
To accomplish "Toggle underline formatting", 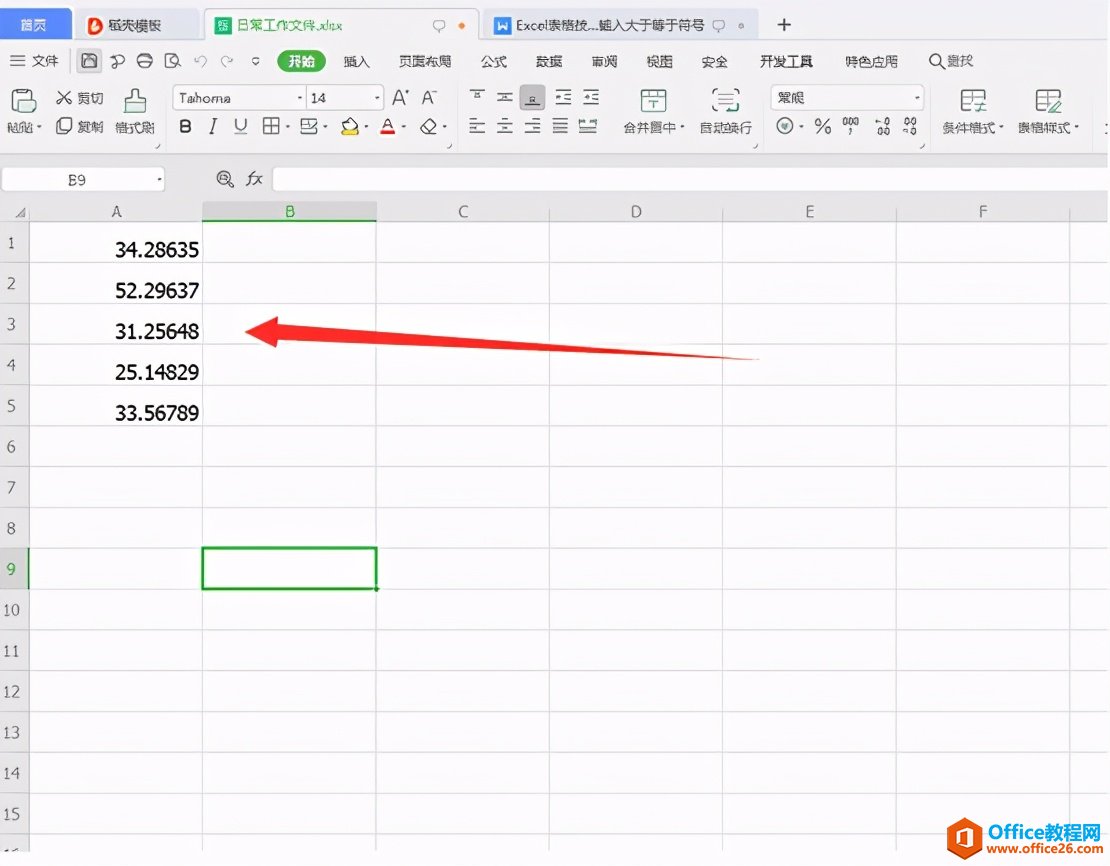I will point(241,127).
